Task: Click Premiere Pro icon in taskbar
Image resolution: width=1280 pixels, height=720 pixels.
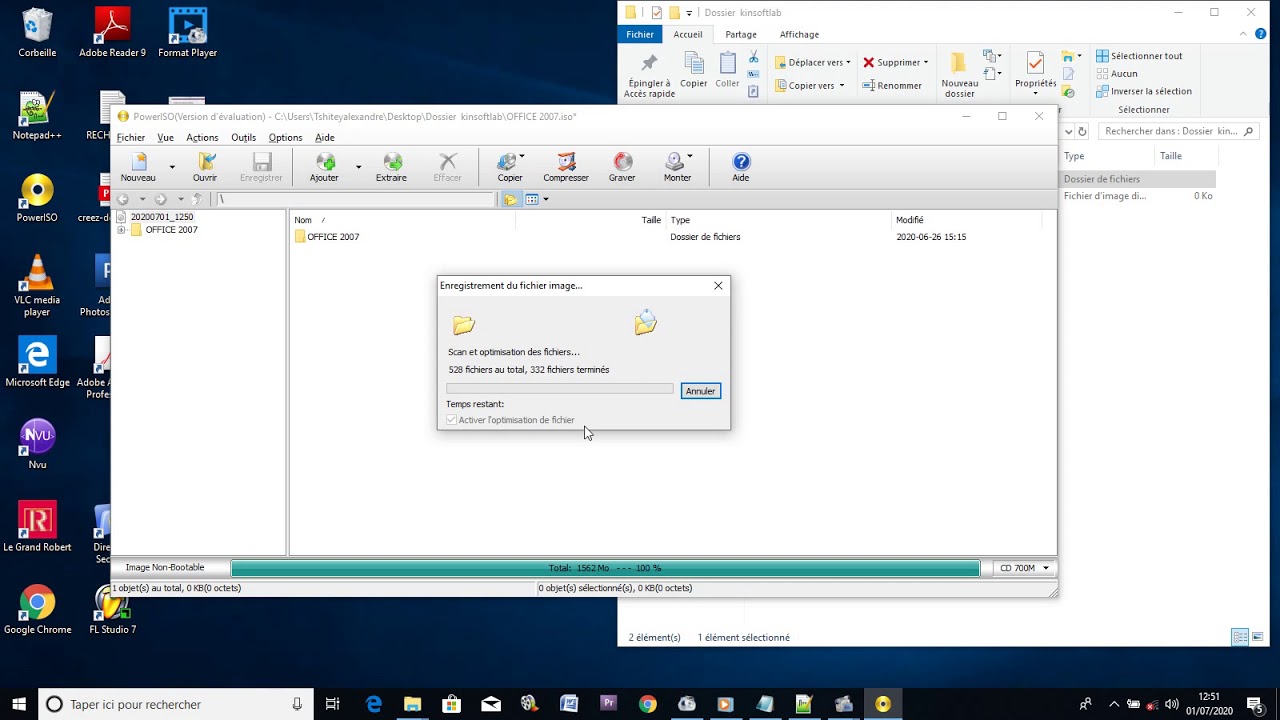Action: pos(609,704)
